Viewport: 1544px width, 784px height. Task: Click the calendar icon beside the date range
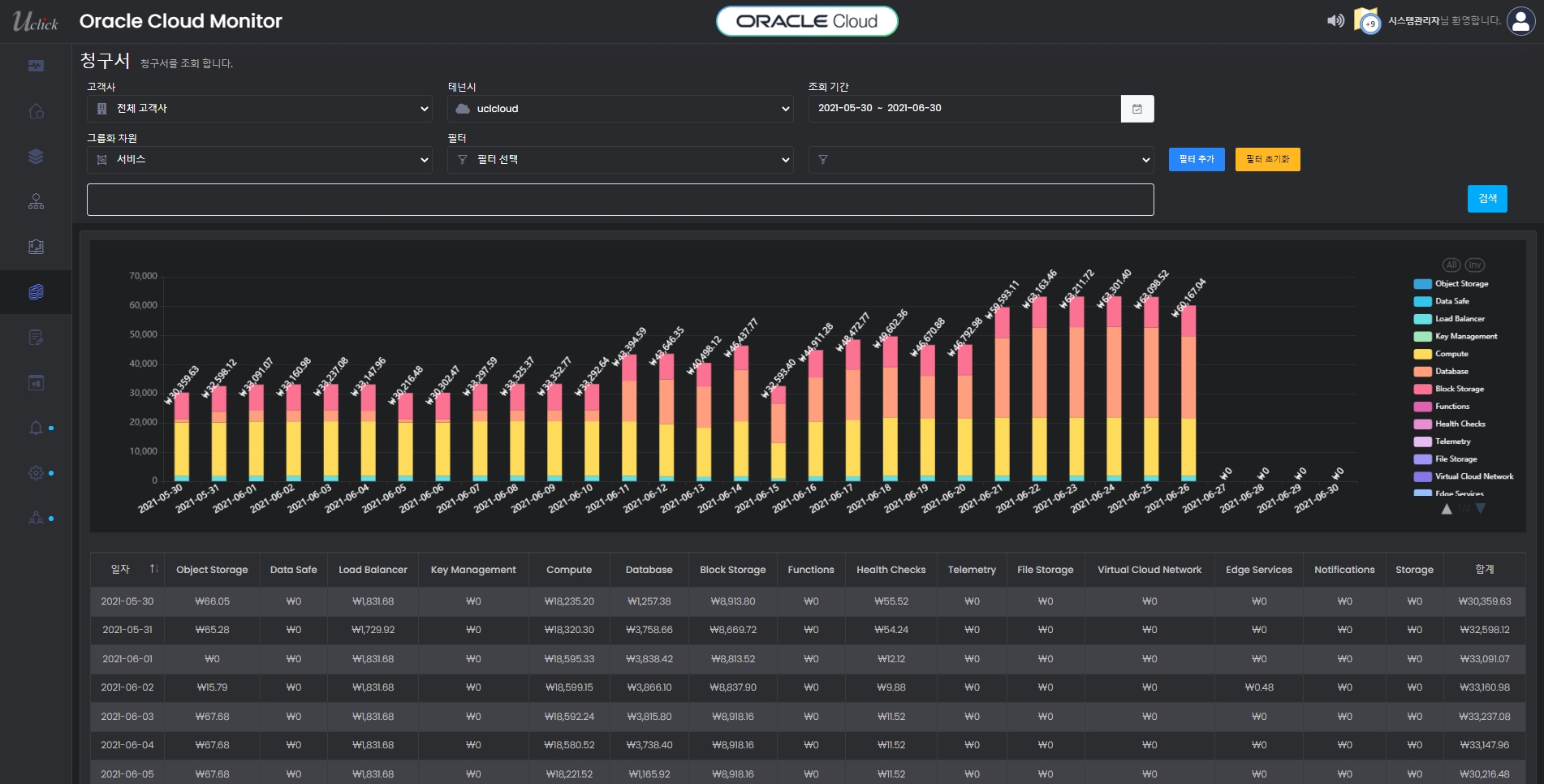(x=1136, y=109)
